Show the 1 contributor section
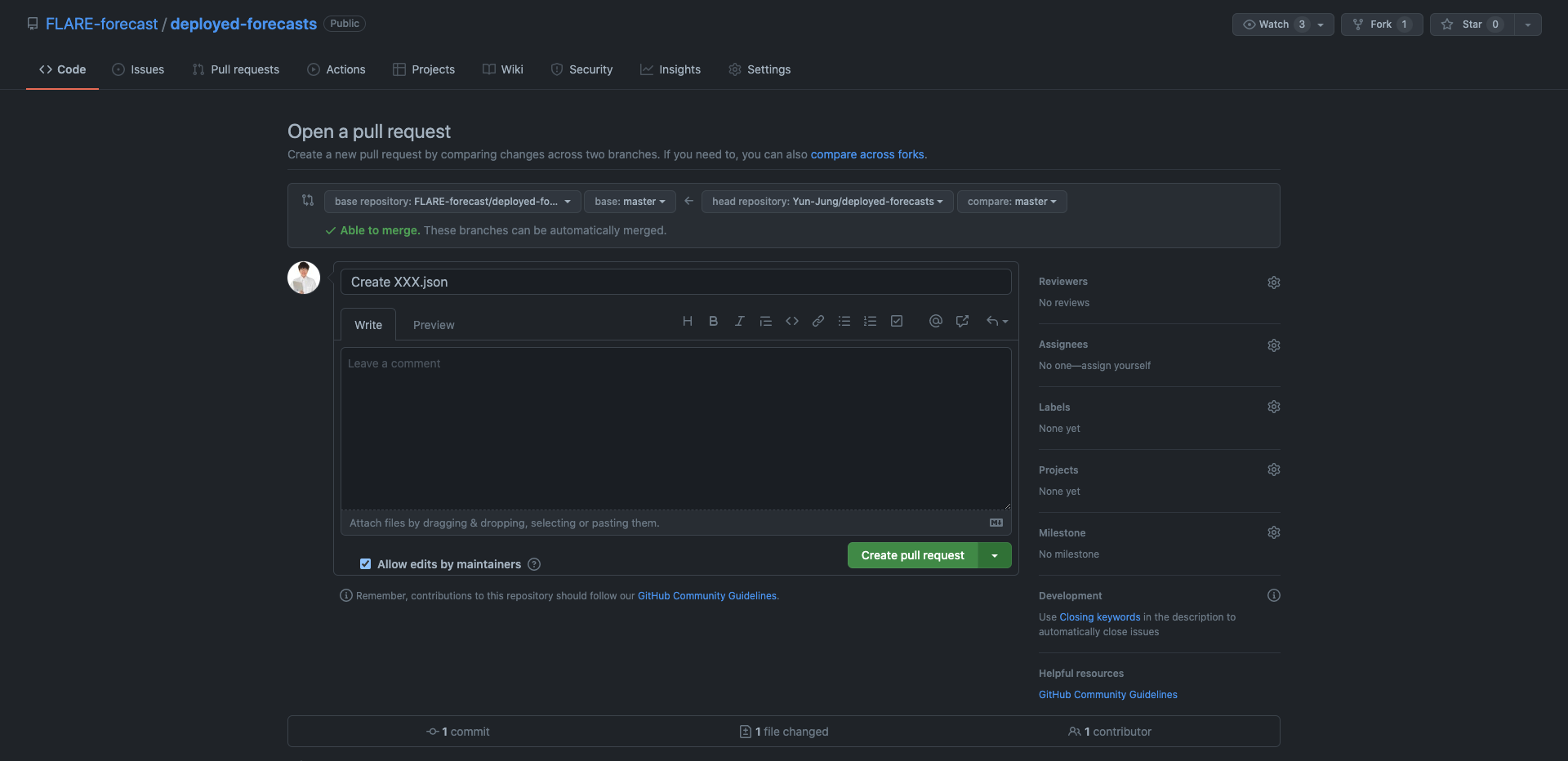The image size is (1568, 761). tap(1110, 732)
